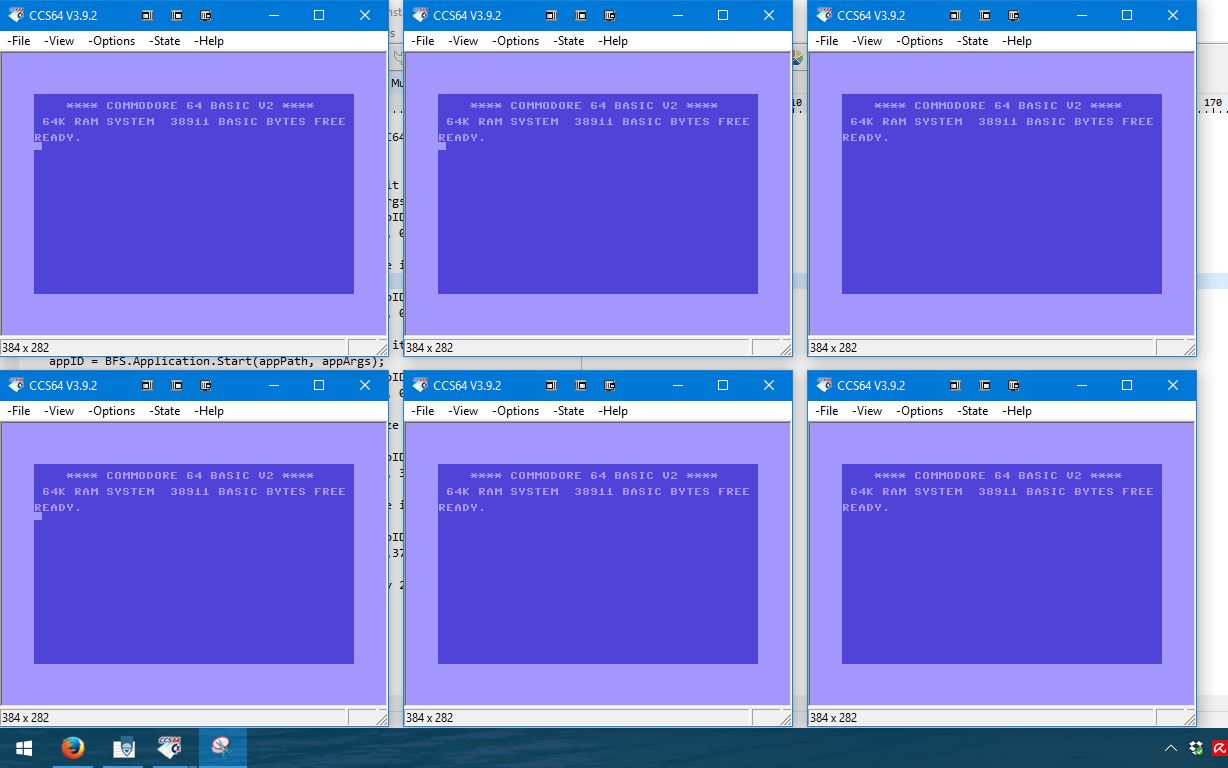Open File menu in top-left CCS64 window

pos(18,41)
